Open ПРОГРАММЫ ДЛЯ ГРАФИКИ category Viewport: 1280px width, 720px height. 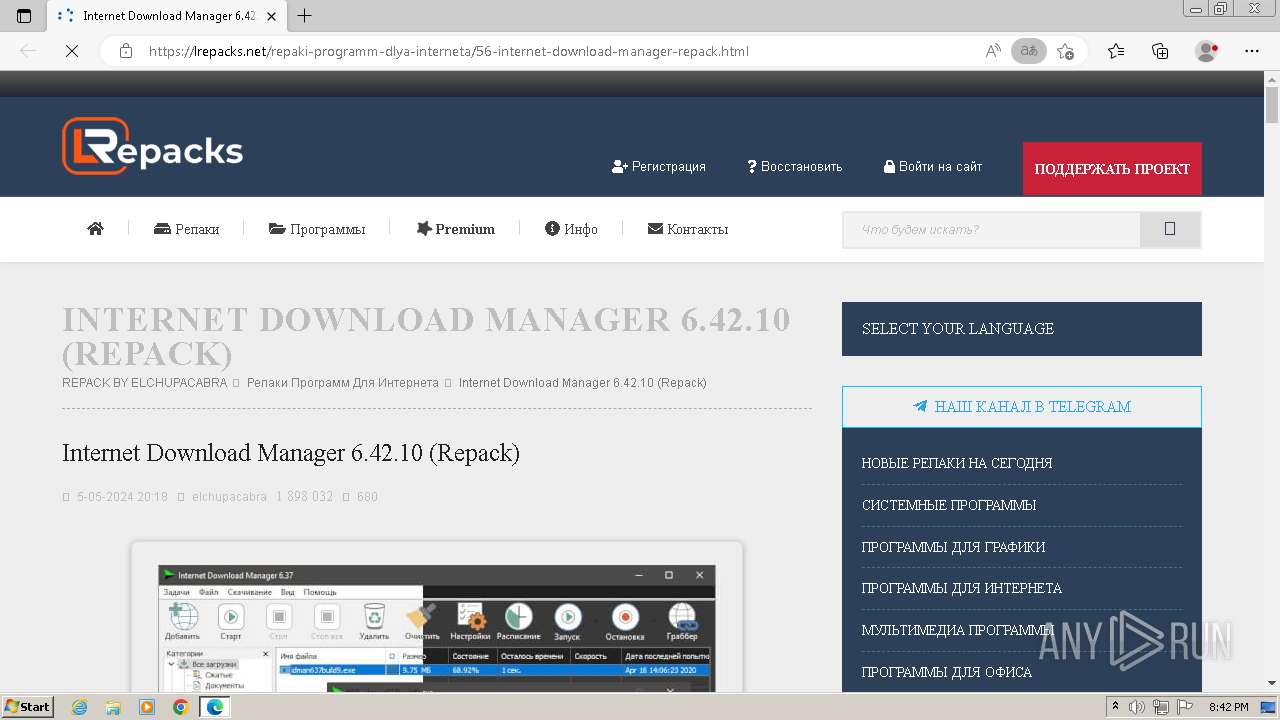tap(954, 547)
